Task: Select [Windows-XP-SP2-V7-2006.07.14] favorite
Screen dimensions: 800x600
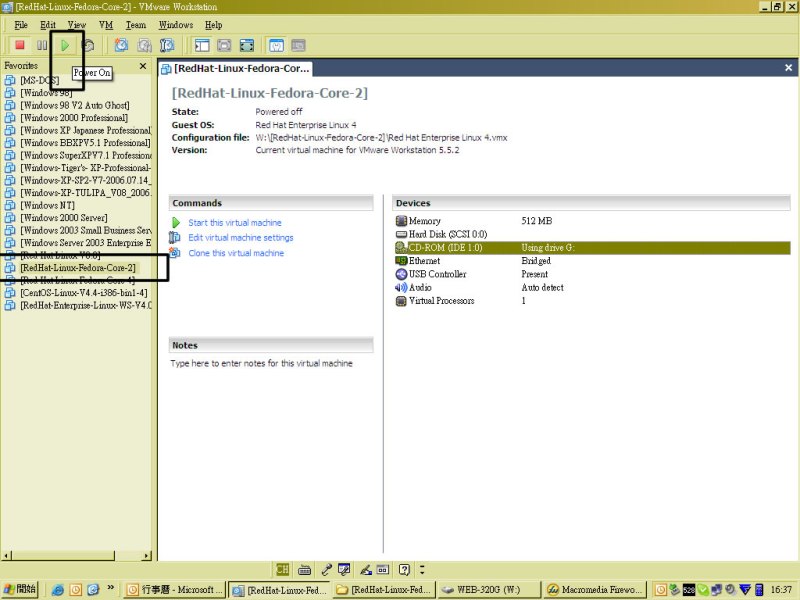Action: pos(86,181)
